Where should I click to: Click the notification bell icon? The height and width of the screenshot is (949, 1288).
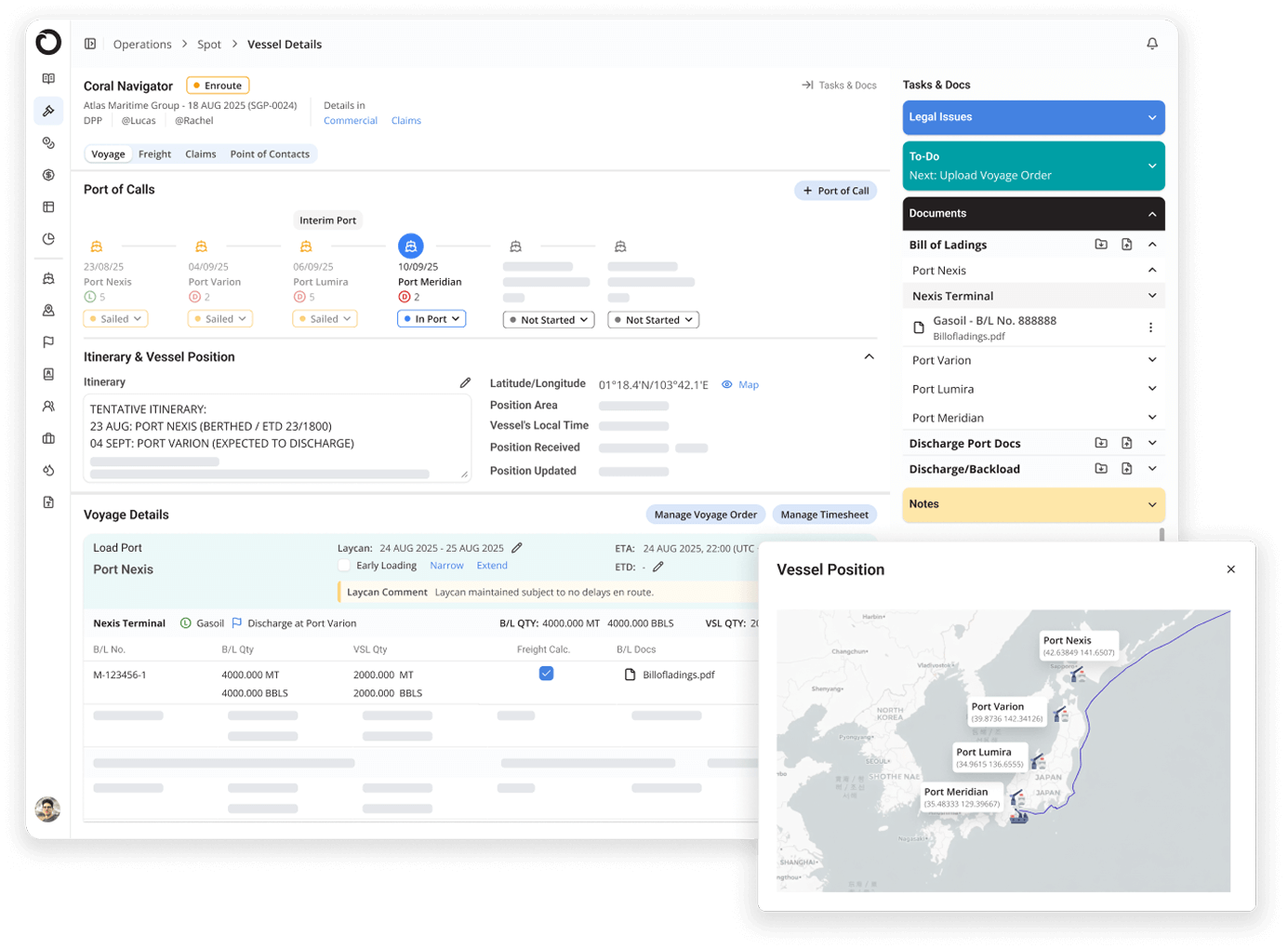[1152, 44]
